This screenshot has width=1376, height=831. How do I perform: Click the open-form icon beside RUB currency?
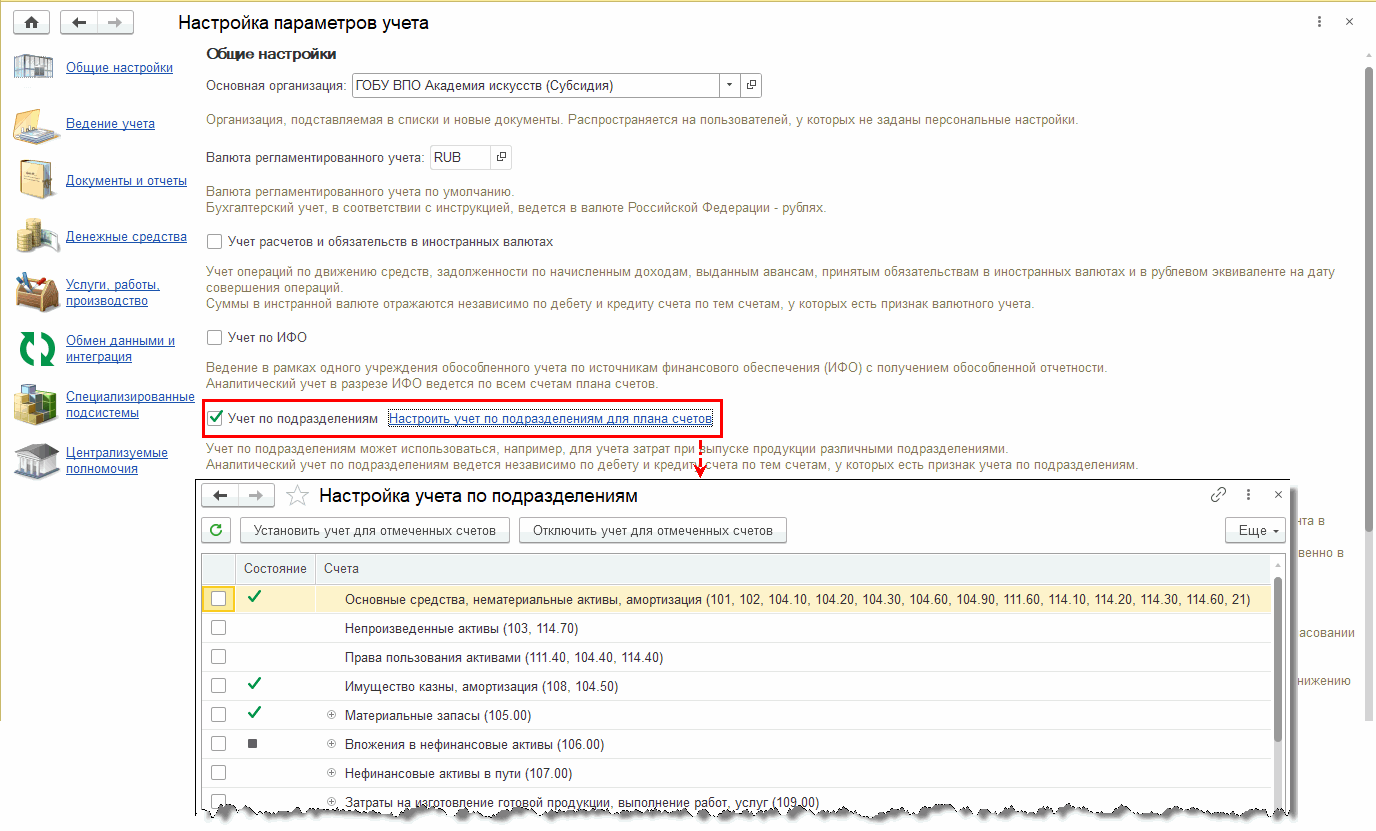pos(501,158)
